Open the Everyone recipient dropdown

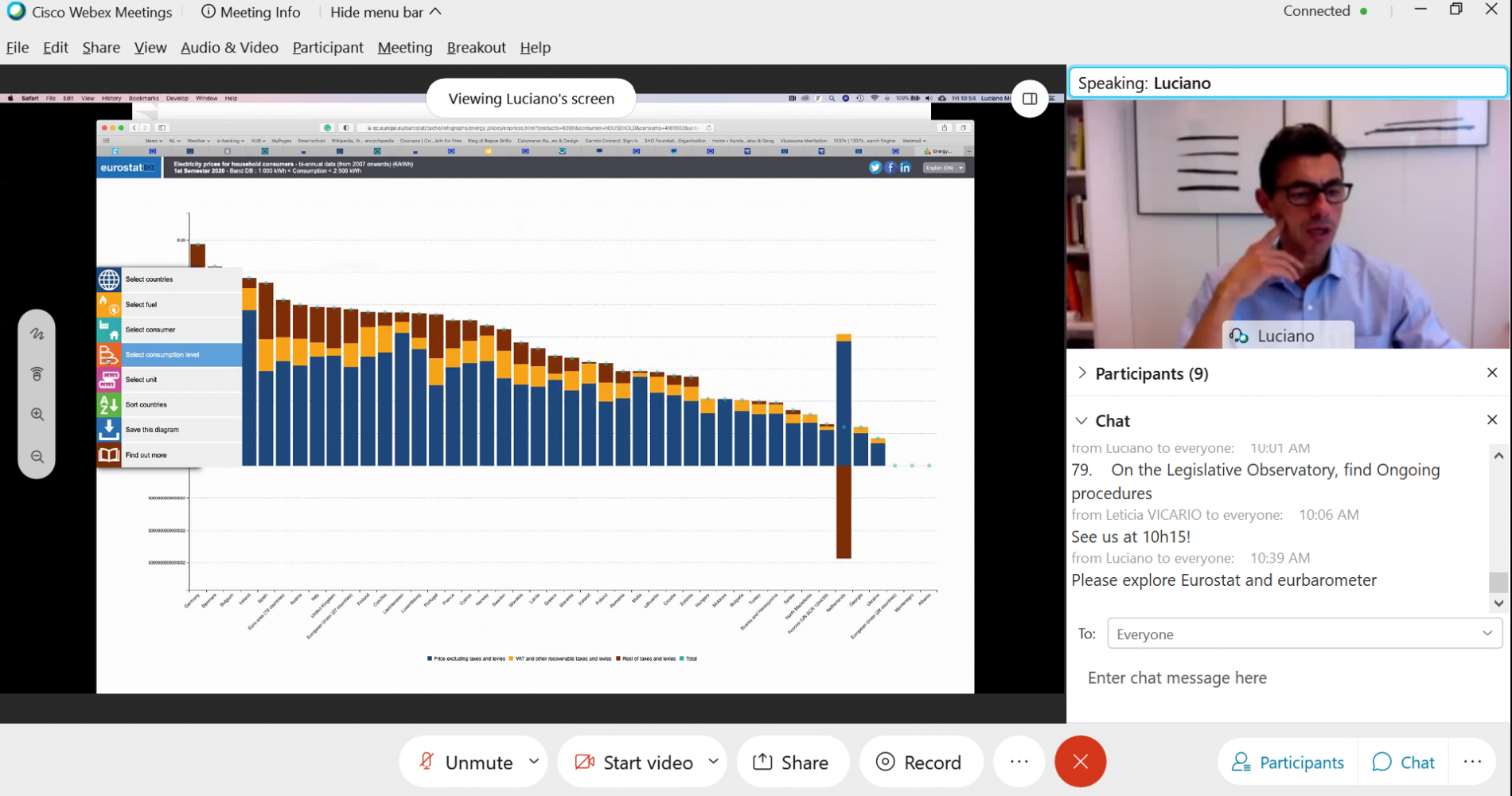tap(1304, 634)
